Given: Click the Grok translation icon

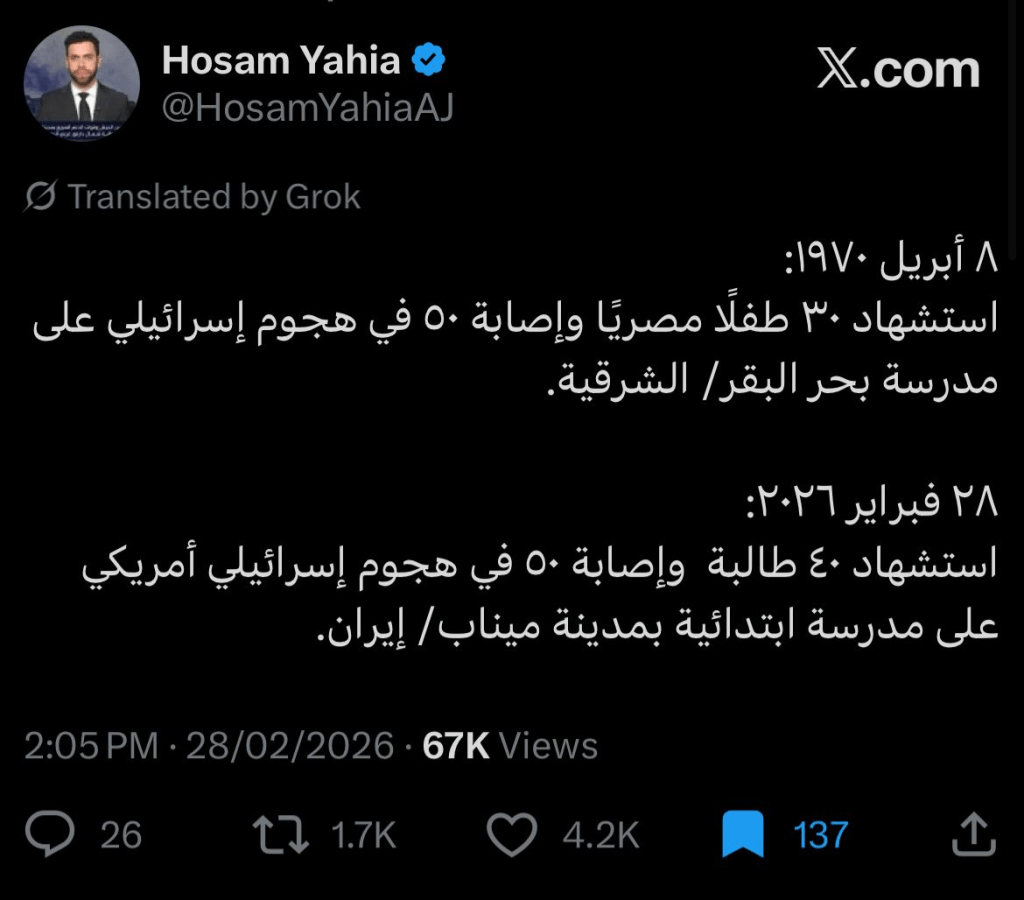Looking at the screenshot, I should coord(41,197).
